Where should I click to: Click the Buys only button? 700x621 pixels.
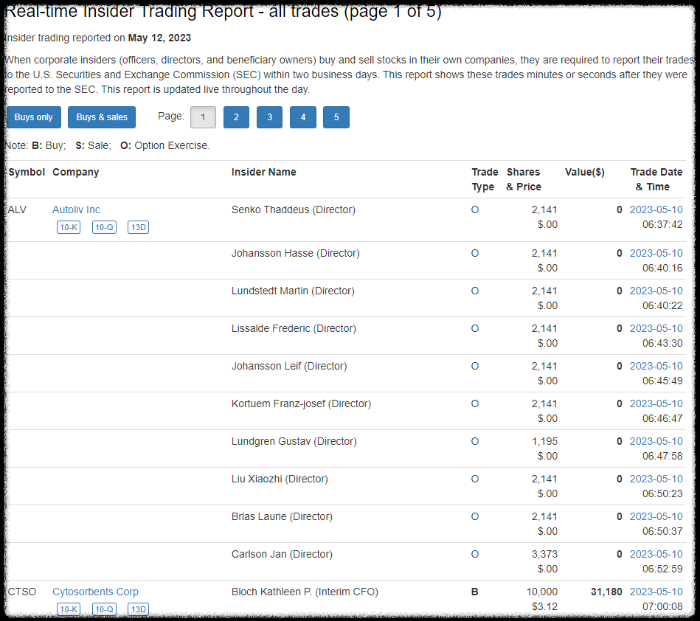33,117
